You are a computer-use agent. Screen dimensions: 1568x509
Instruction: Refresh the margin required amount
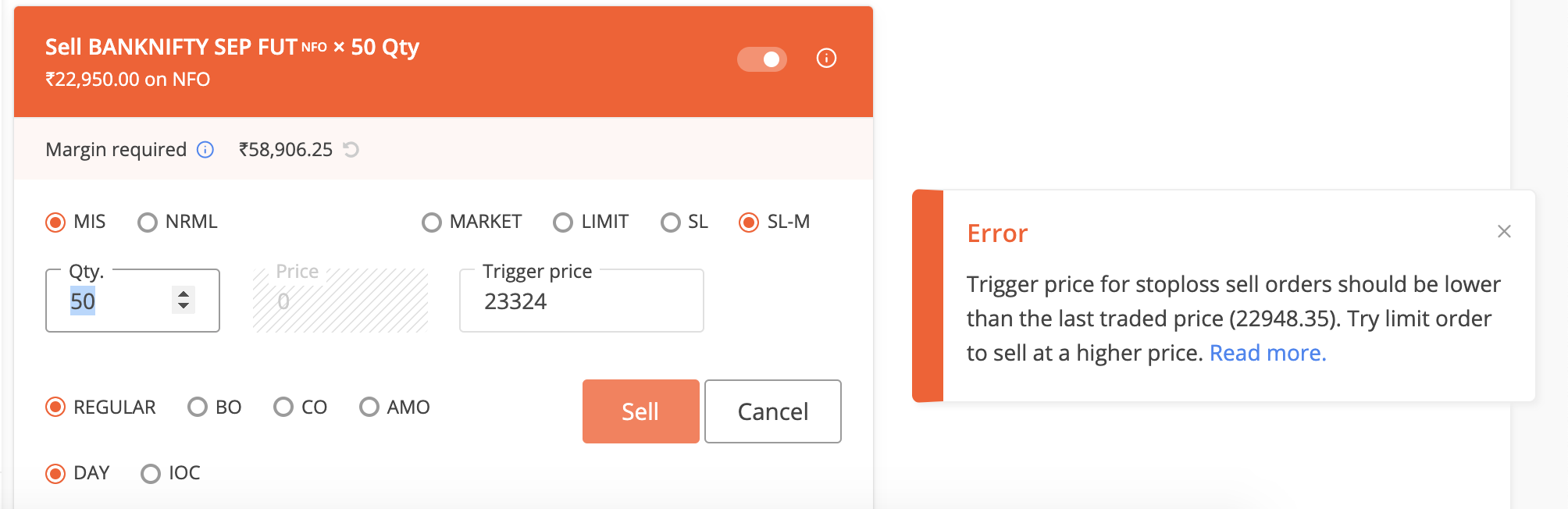click(x=351, y=150)
